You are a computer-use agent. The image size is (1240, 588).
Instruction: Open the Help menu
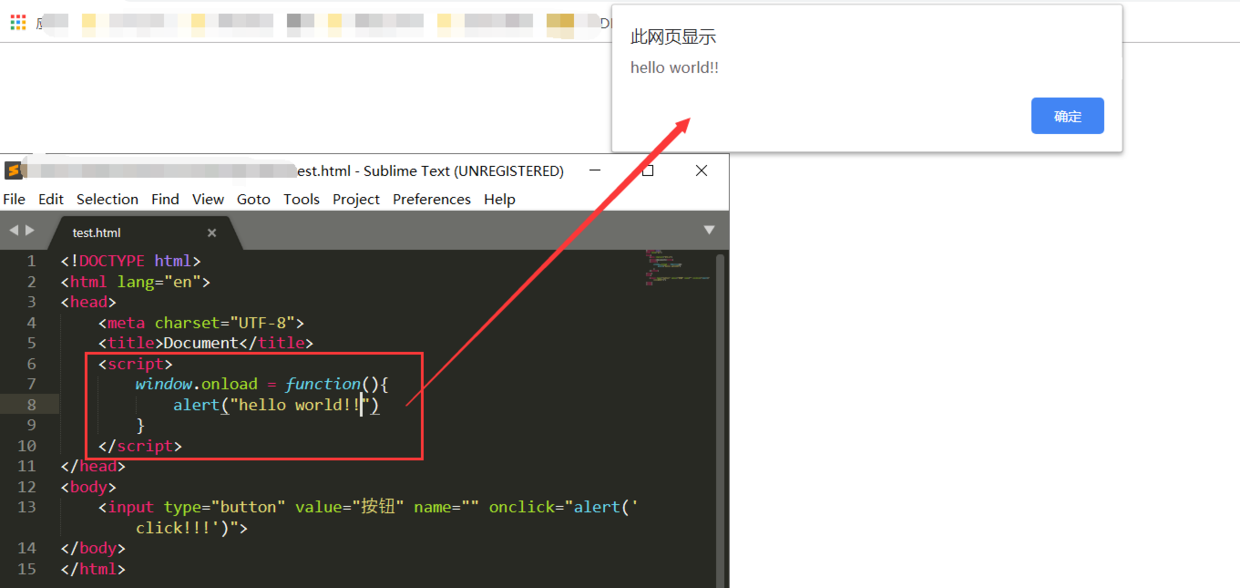coord(499,199)
